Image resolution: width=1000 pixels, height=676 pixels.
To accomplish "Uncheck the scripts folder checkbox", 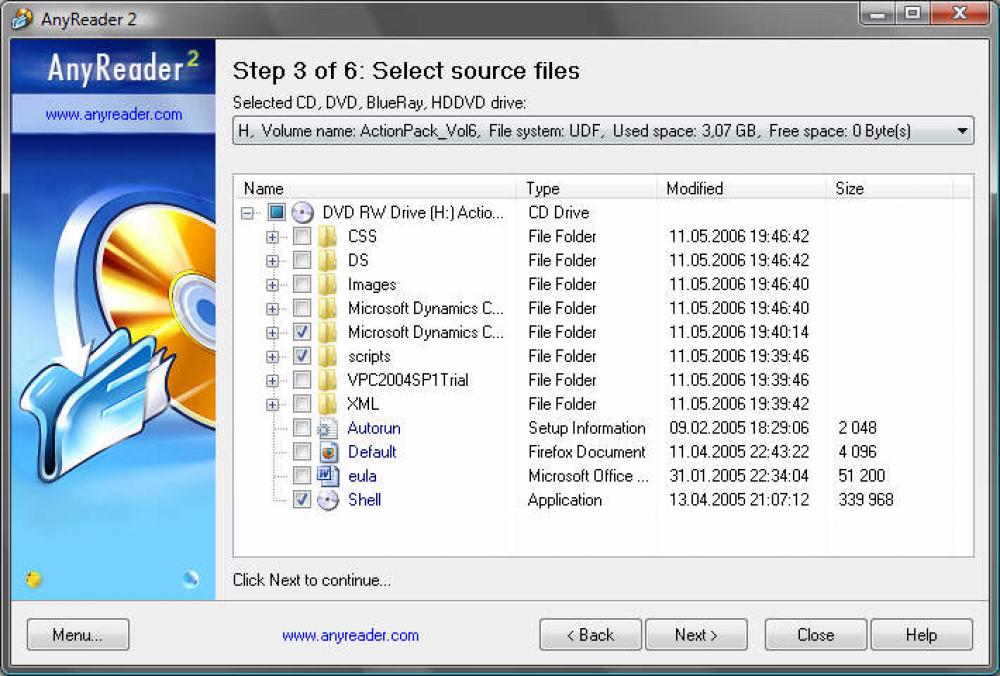I will (303, 356).
